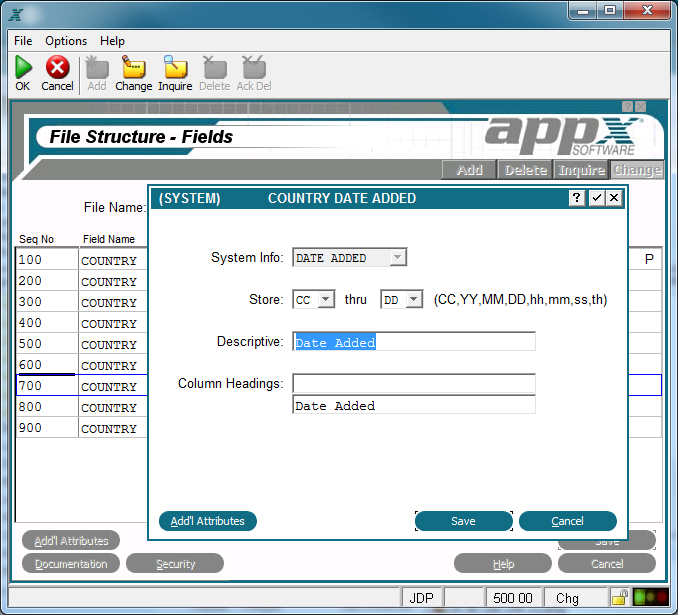Click the Cancel button in dialog
The image size is (678, 615).
[x=567, y=521]
